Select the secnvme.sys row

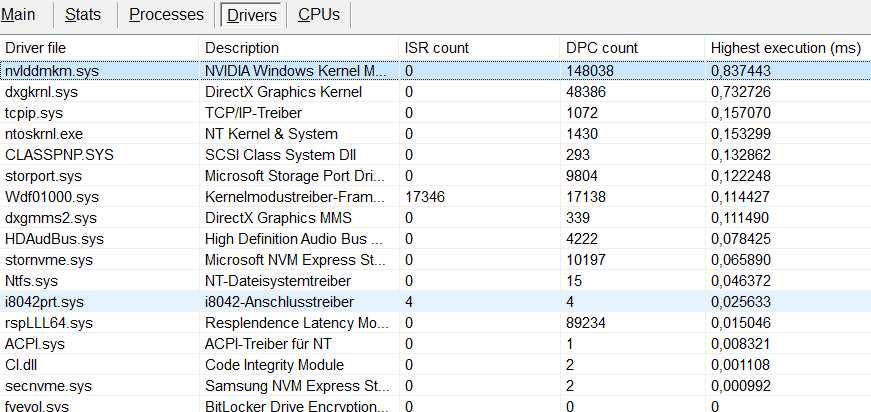436,386
